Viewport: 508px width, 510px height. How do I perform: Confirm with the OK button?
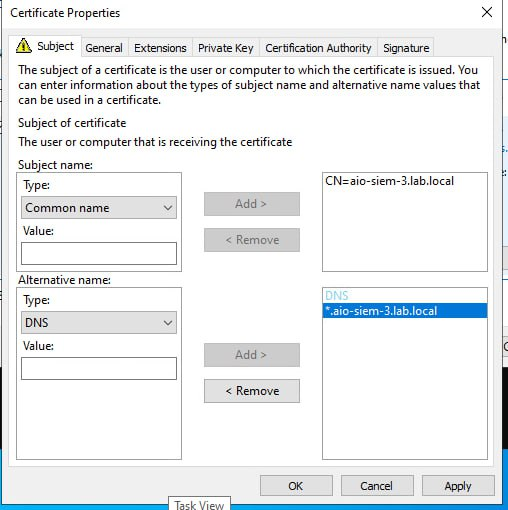[296, 486]
